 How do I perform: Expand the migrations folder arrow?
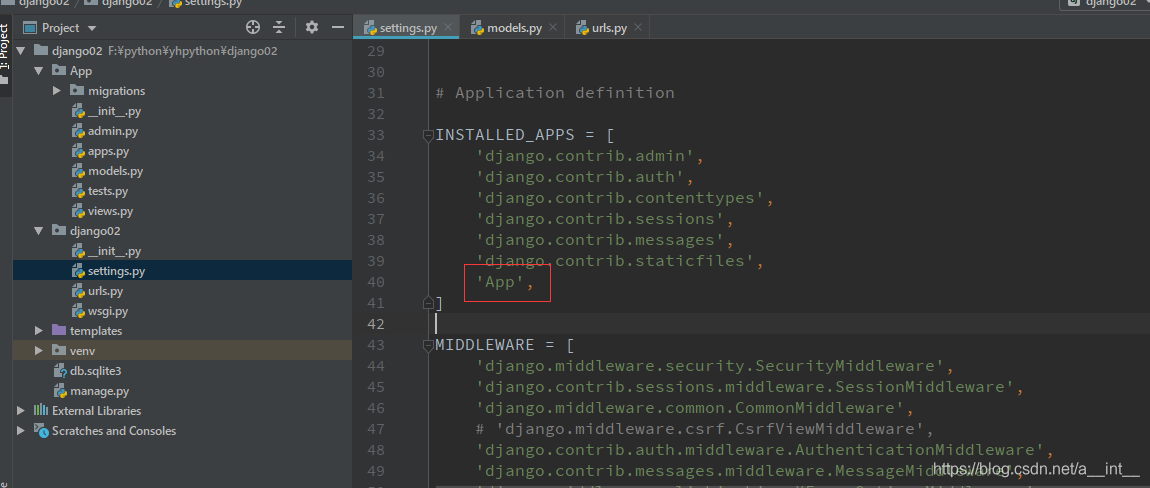point(56,91)
